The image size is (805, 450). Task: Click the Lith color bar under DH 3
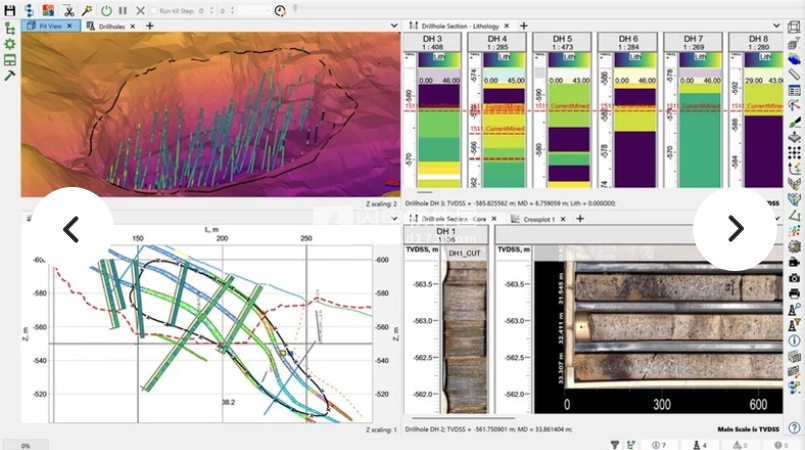[x=439, y=60]
